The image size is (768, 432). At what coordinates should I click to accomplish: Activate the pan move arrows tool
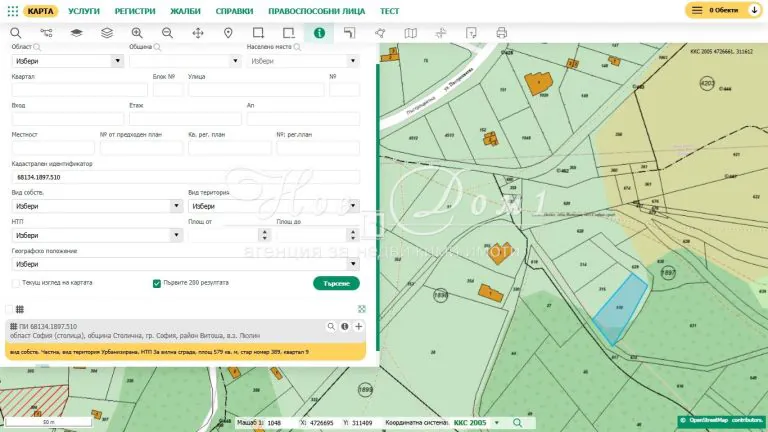198,33
